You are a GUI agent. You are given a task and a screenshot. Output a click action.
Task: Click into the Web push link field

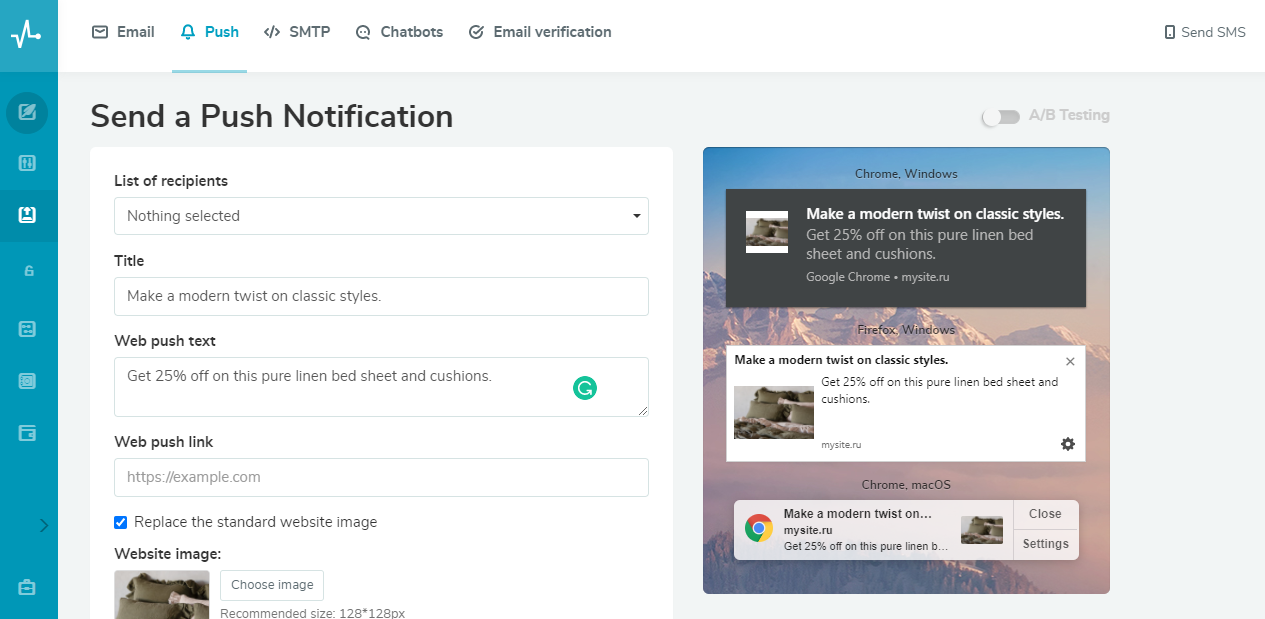(x=381, y=477)
